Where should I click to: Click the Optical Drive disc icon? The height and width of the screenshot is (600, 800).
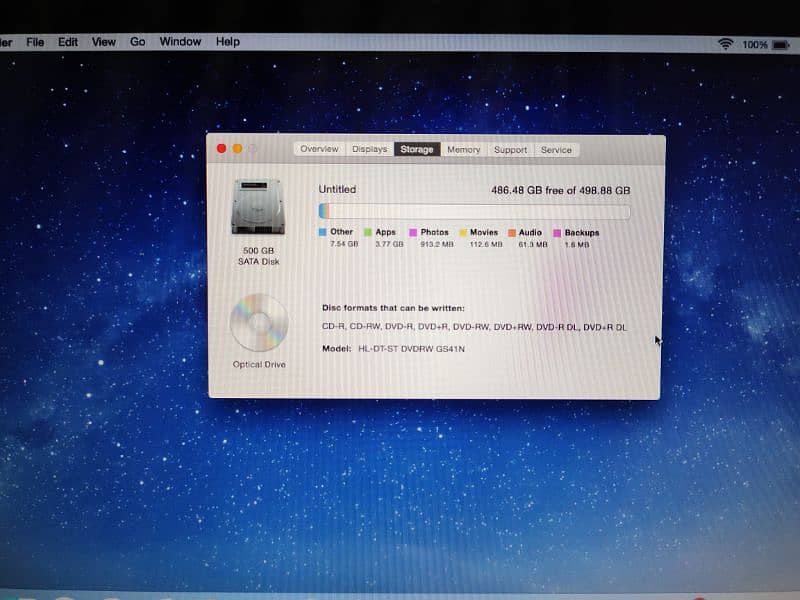click(x=259, y=323)
